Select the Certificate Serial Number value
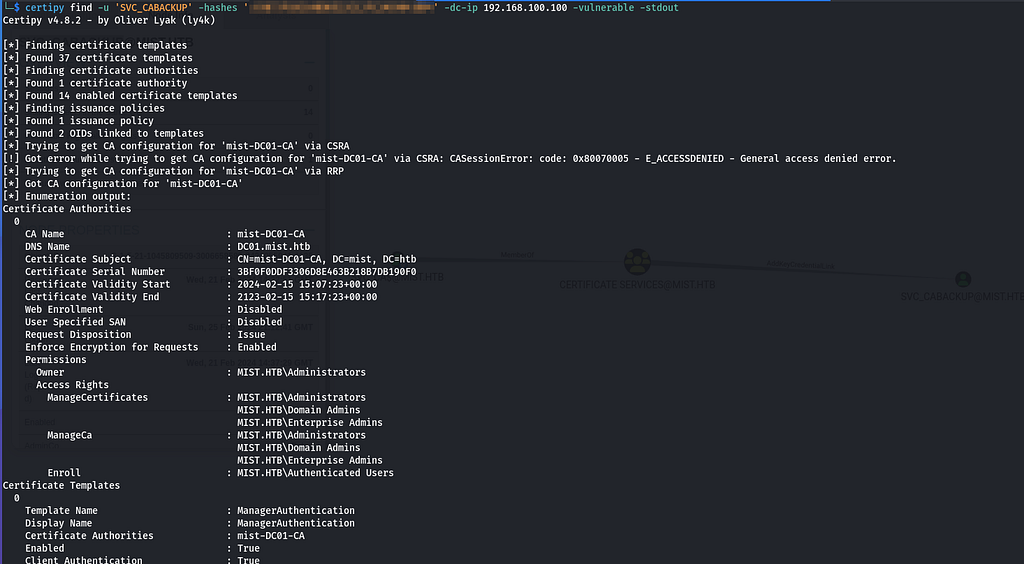 click(327, 272)
